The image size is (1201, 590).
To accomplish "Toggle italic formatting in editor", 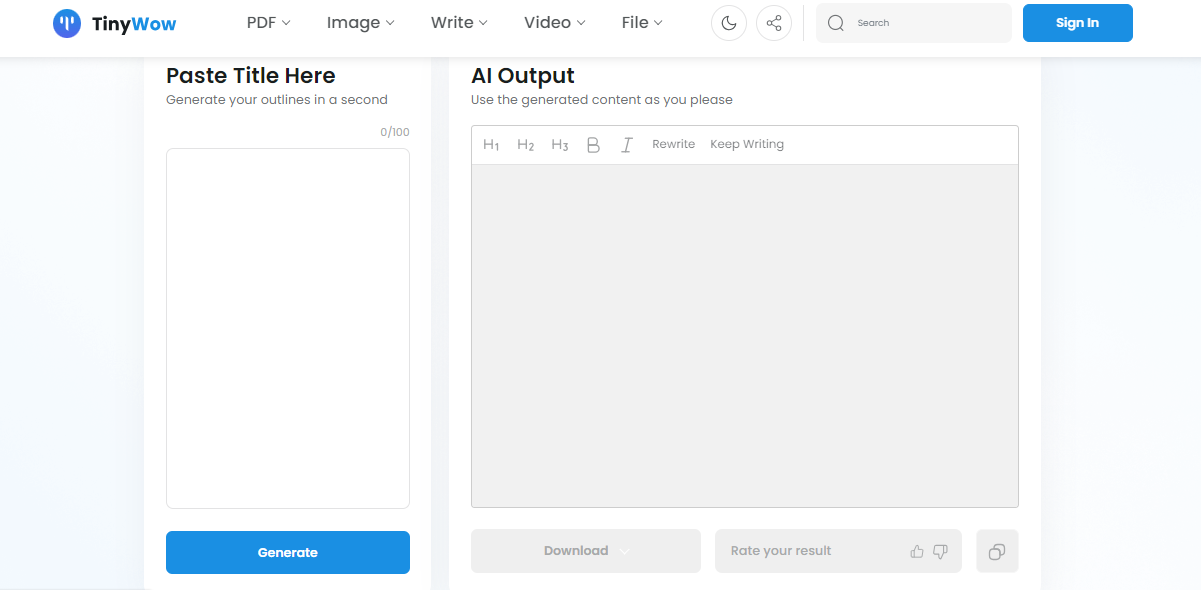I will tap(627, 145).
